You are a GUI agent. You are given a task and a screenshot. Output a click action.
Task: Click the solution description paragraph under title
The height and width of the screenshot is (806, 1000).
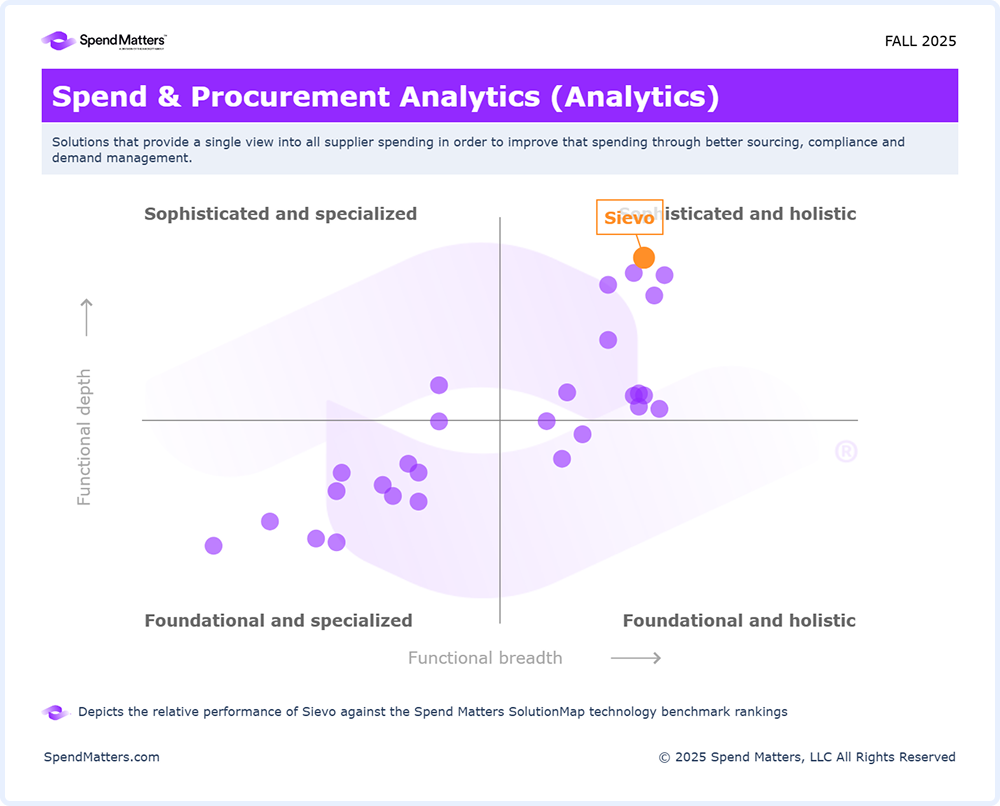point(478,150)
